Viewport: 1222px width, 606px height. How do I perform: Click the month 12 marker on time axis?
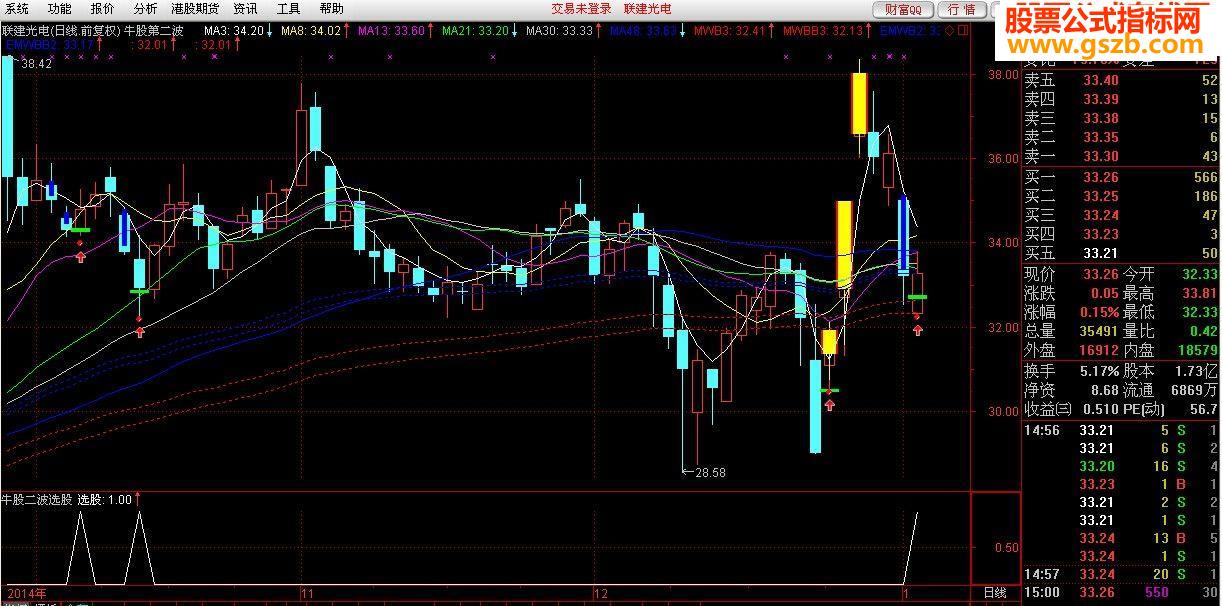pos(600,593)
